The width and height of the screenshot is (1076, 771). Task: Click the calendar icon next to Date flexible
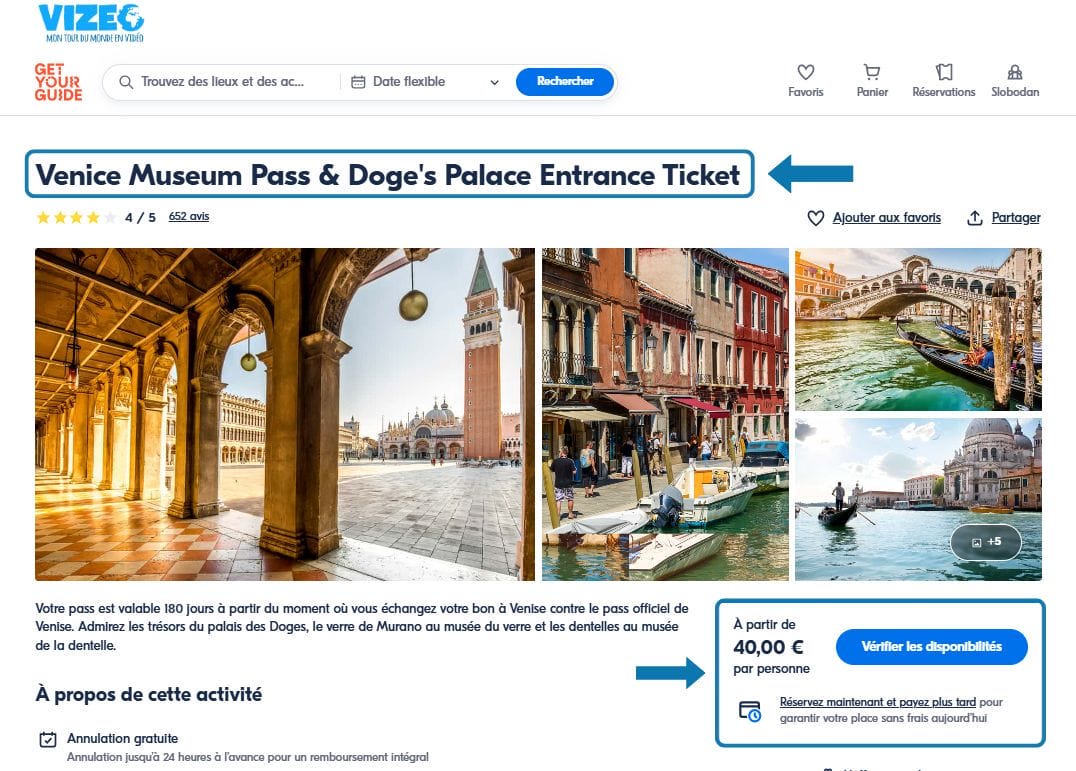[358, 81]
